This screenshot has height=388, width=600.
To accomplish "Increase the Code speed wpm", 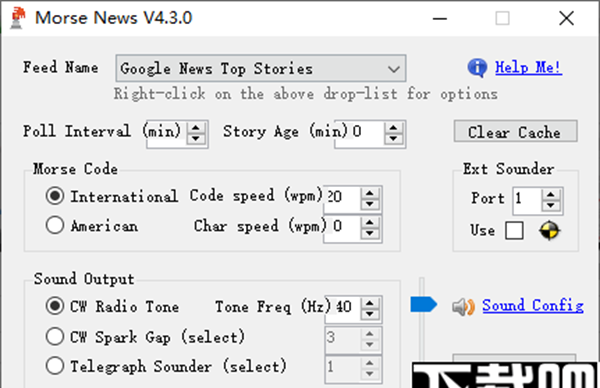I will 370,193.
